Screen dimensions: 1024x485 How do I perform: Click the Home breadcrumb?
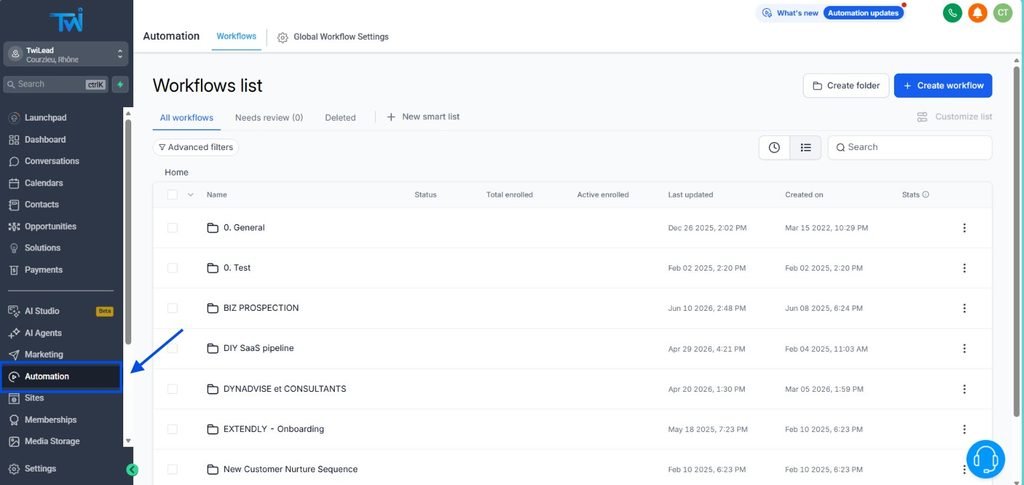tap(176, 173)
